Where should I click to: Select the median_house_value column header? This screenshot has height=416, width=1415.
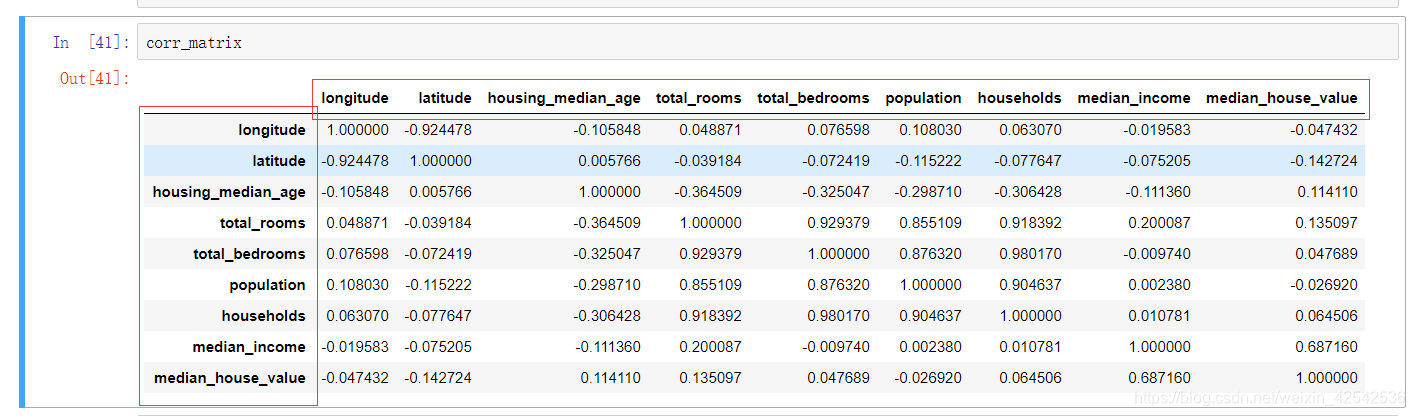1282,98
